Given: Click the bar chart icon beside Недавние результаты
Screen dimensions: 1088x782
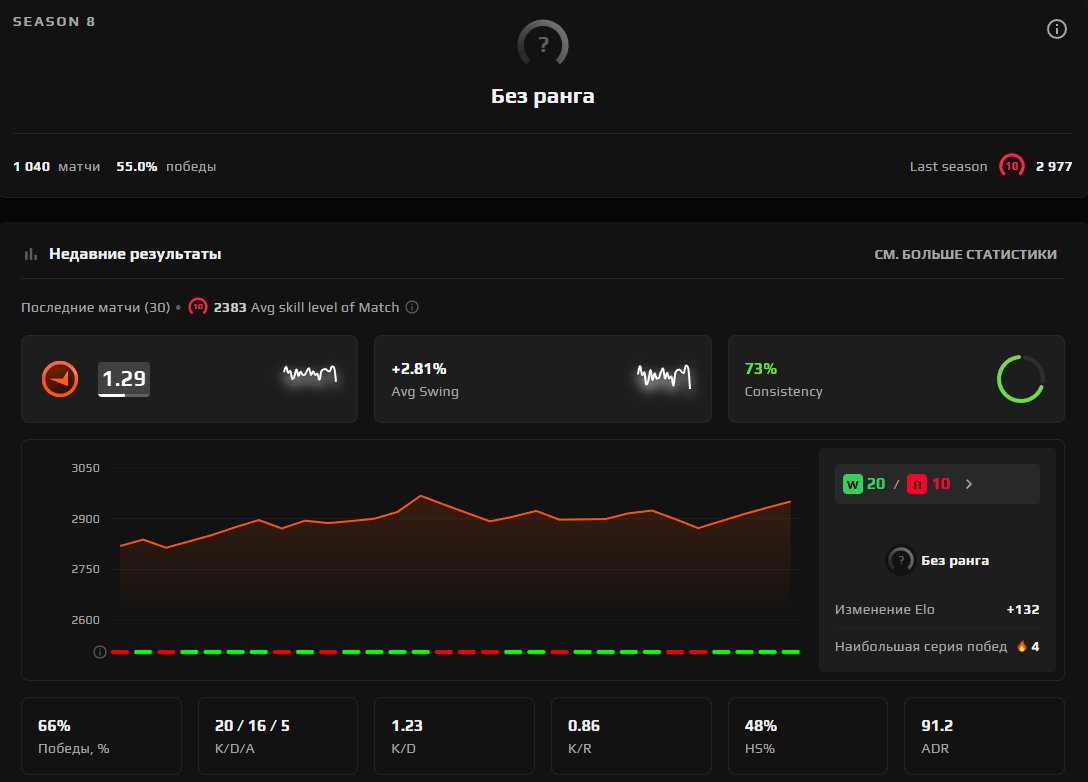Looking at the screenshot, I should click(x=31, y=254).
